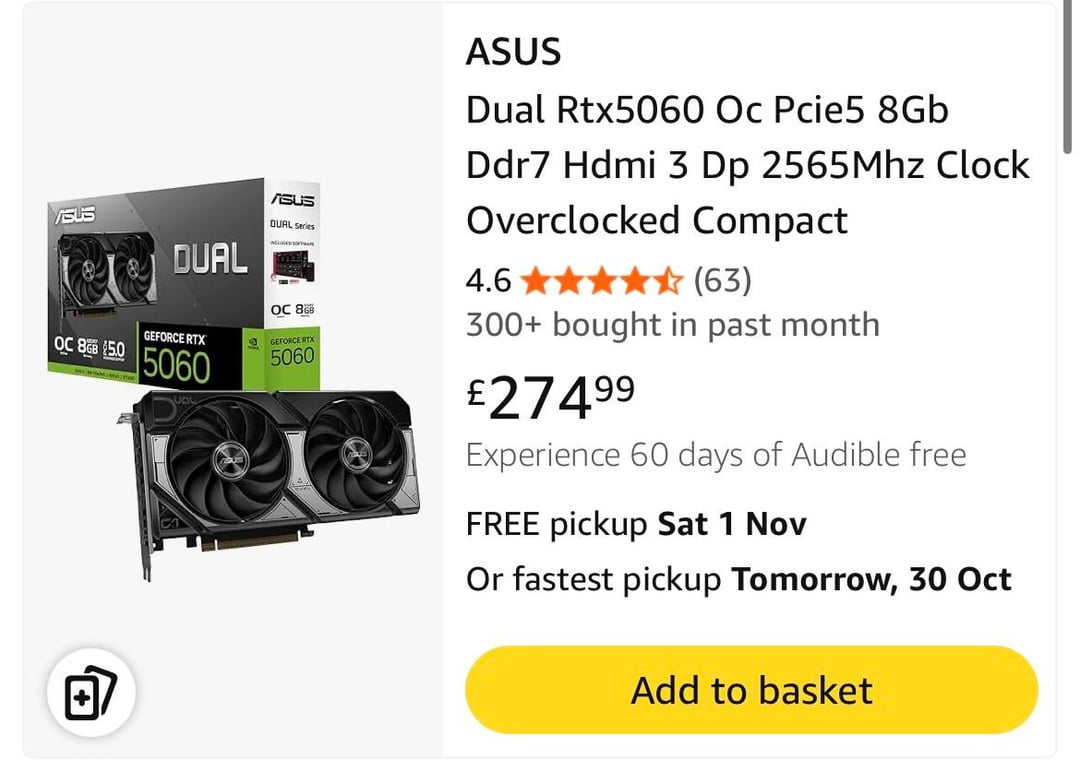Screen dimensions: 1080x760
Task: Click the Audible 60 days free offer
Action: (x=716, y=456)
